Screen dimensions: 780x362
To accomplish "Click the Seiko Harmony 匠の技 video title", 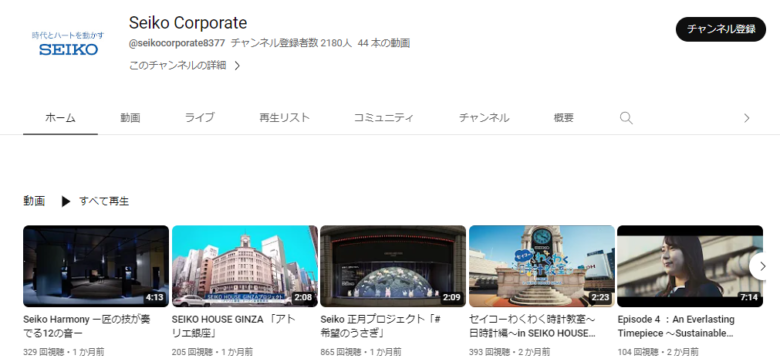I will 87,326.
